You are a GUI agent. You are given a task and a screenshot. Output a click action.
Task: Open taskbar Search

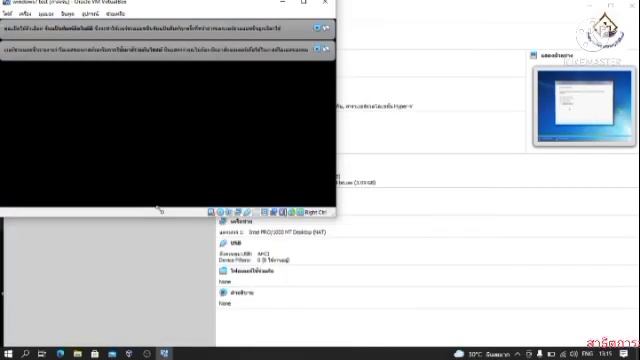[x=25, y=354]
